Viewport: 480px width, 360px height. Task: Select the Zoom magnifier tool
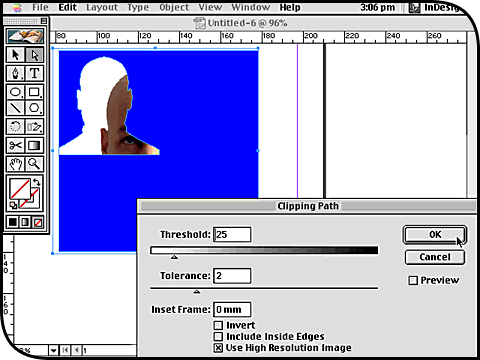34,164
